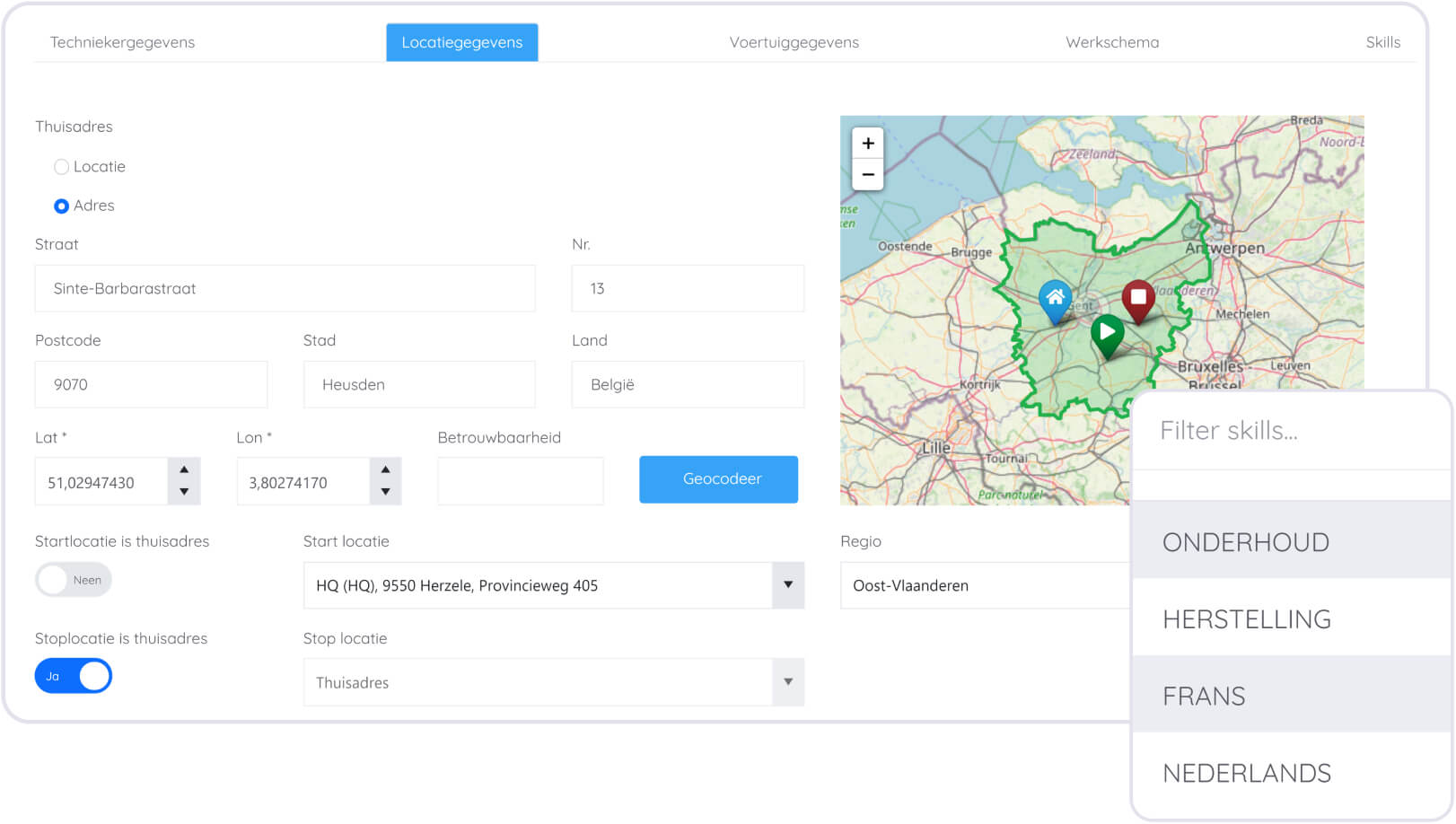Click the Straat input field
The image size is (1456, 824).
[285, 288]
